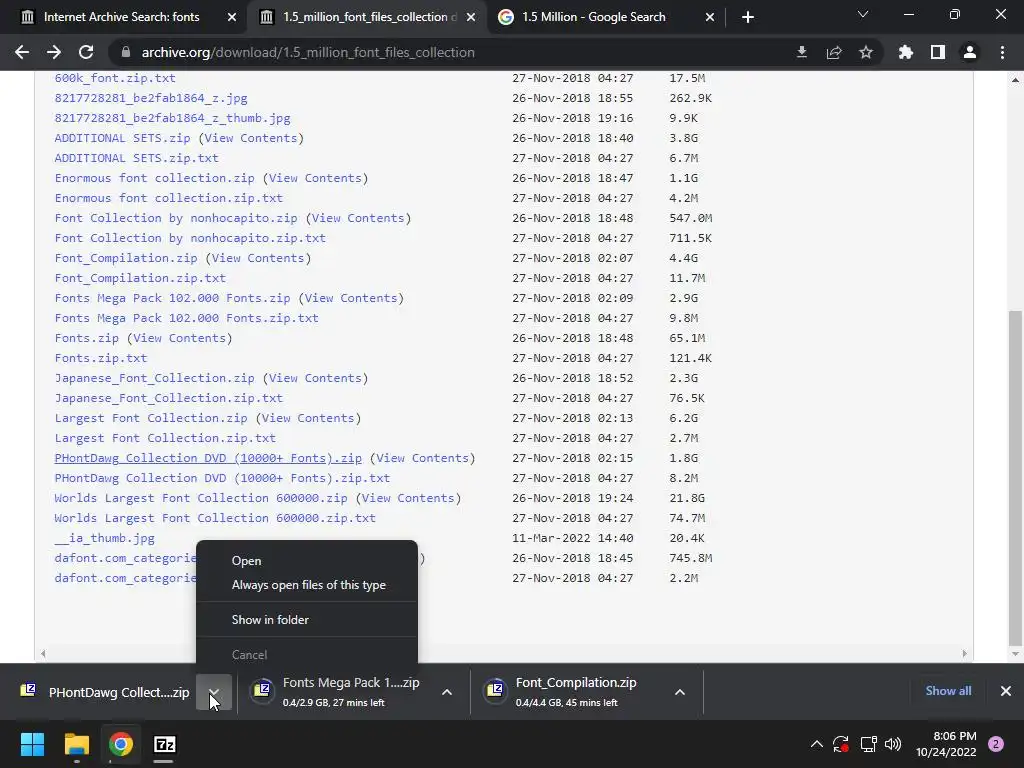Download ADDITIONAL SETS.zip
The width and height of the screenshot is (1024, 768).
pyautogui.click(x=122, y=138)
